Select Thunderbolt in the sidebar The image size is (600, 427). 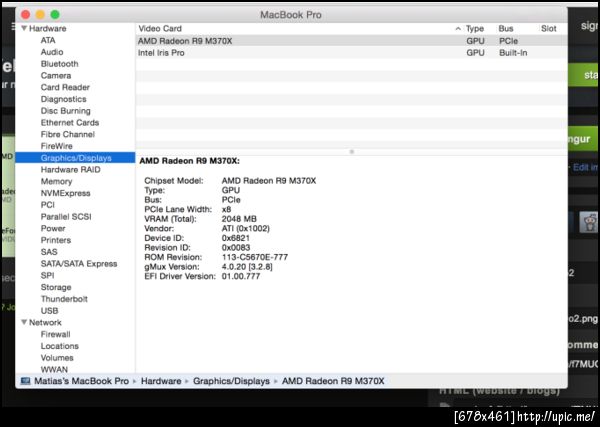[x=64, y=299]
